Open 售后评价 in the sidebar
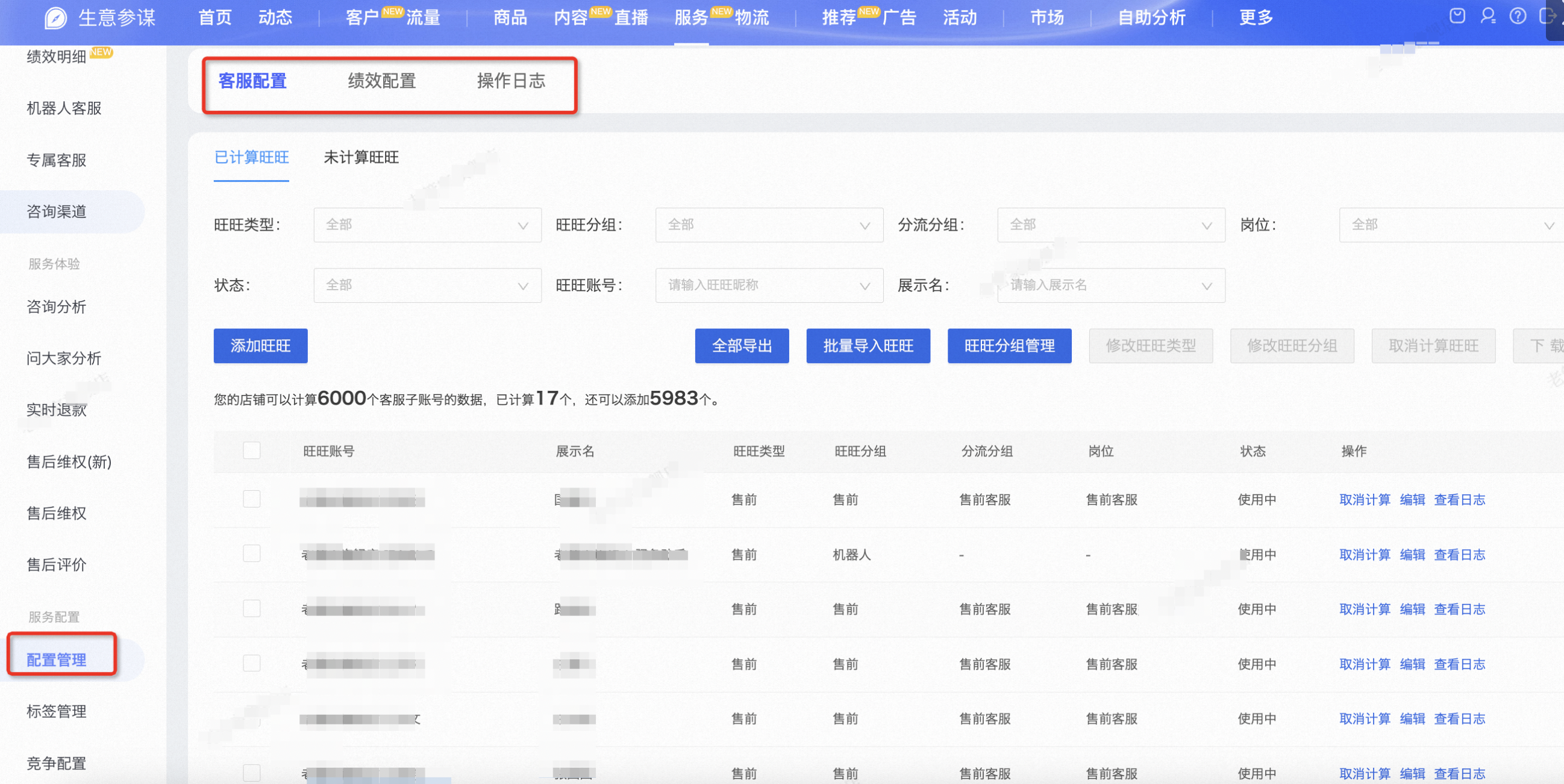The image size is (1564, 784). [57, 565]
